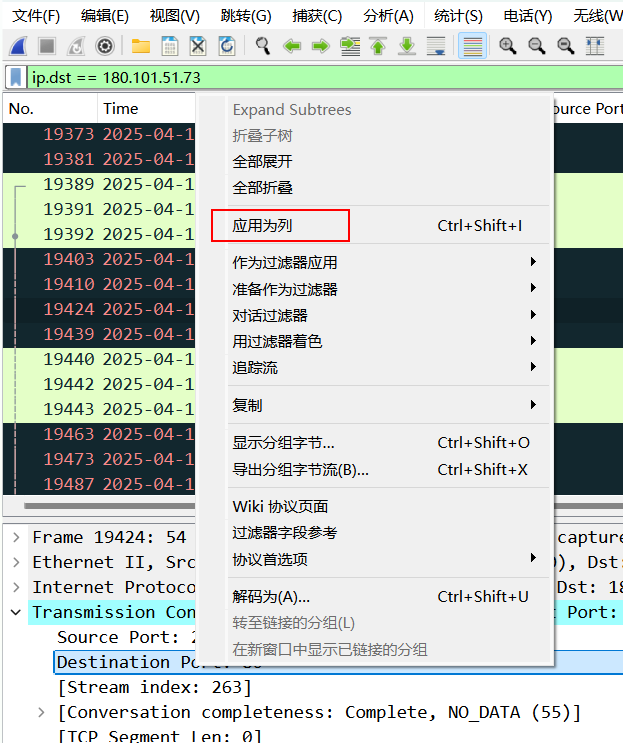Expand the Conversation completeness node
The width and height of the screenshot is (623, 743).
[42, 712]
